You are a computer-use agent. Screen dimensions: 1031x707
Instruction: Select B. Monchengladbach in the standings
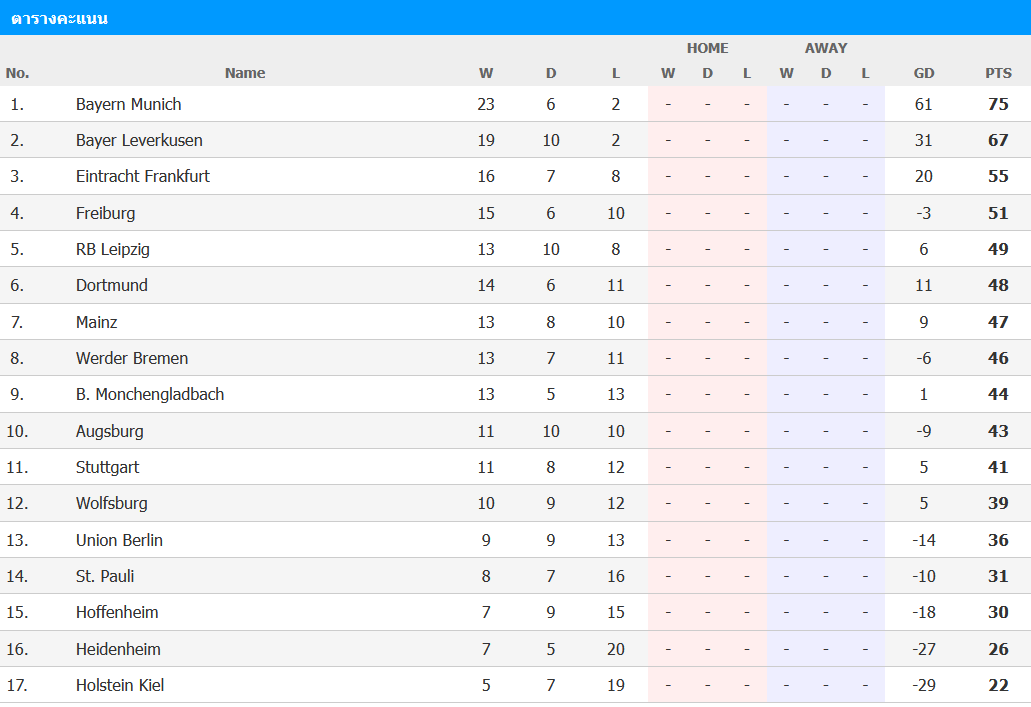(150, 395)
